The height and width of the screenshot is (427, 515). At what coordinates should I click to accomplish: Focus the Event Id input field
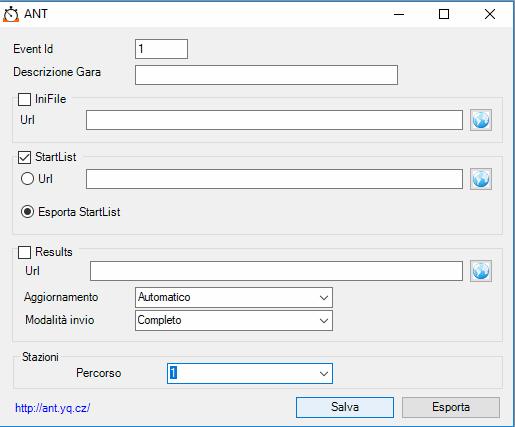[x=161, y=49]
